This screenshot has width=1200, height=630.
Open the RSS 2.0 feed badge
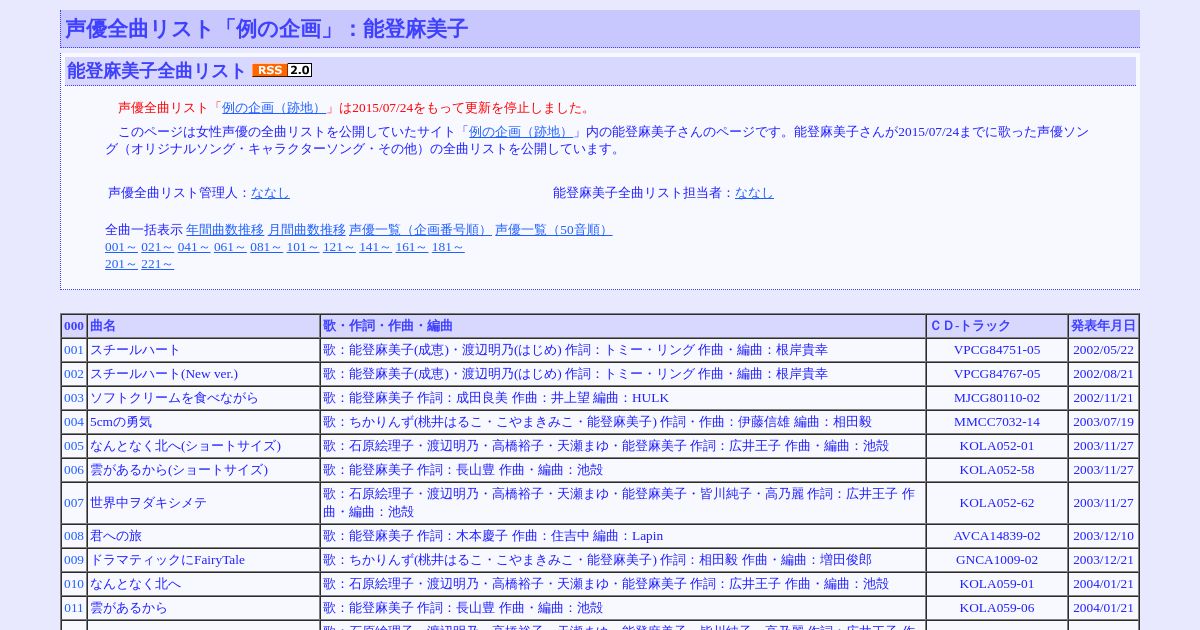click(282, 70)
